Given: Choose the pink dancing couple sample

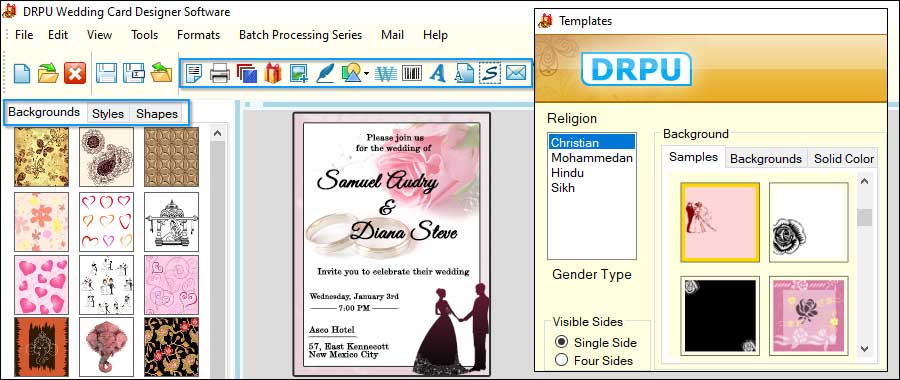Looking at the screenshot, I should [x=720, y=222].
